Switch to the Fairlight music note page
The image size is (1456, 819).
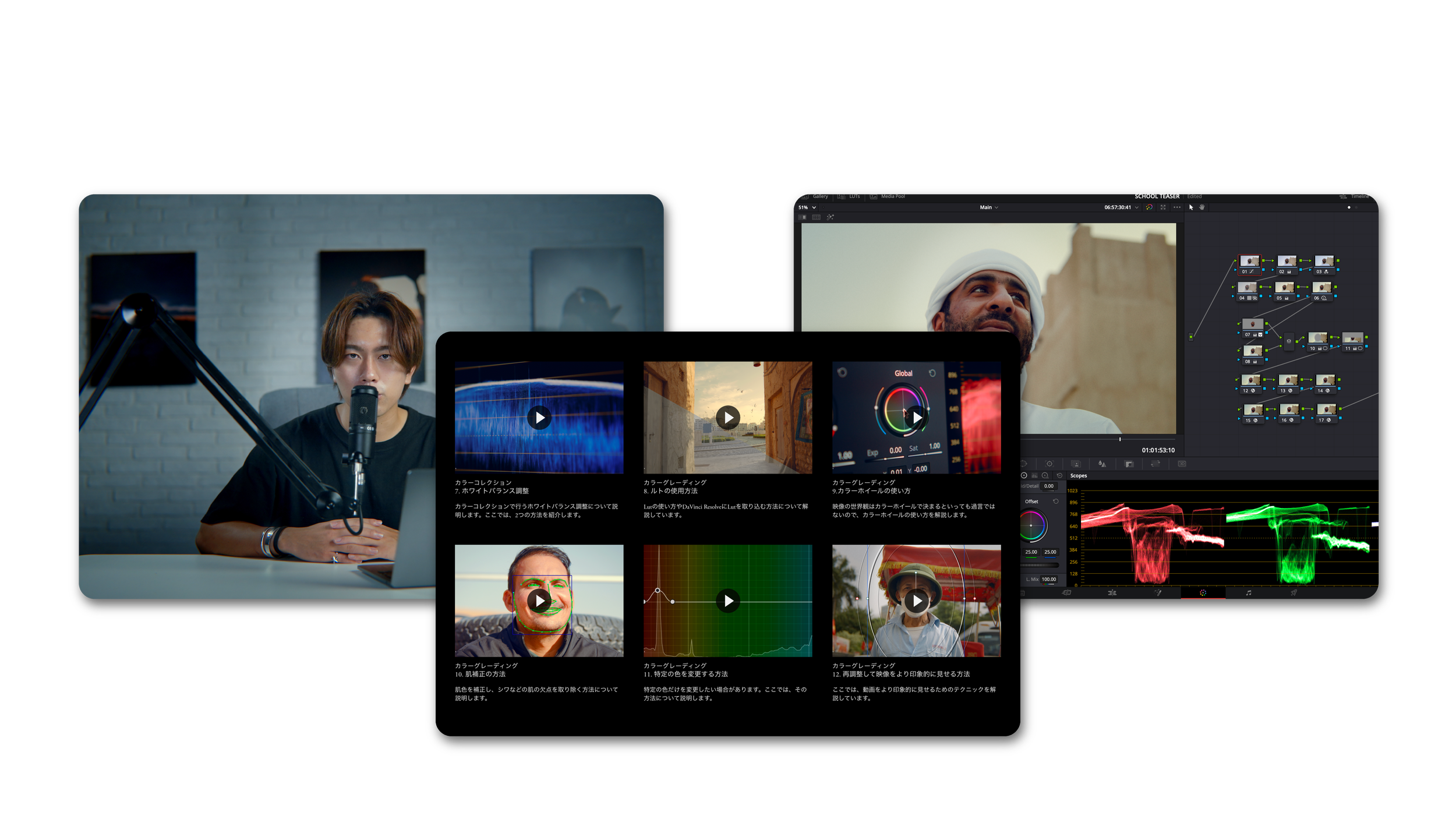(x=1248, y=593)
